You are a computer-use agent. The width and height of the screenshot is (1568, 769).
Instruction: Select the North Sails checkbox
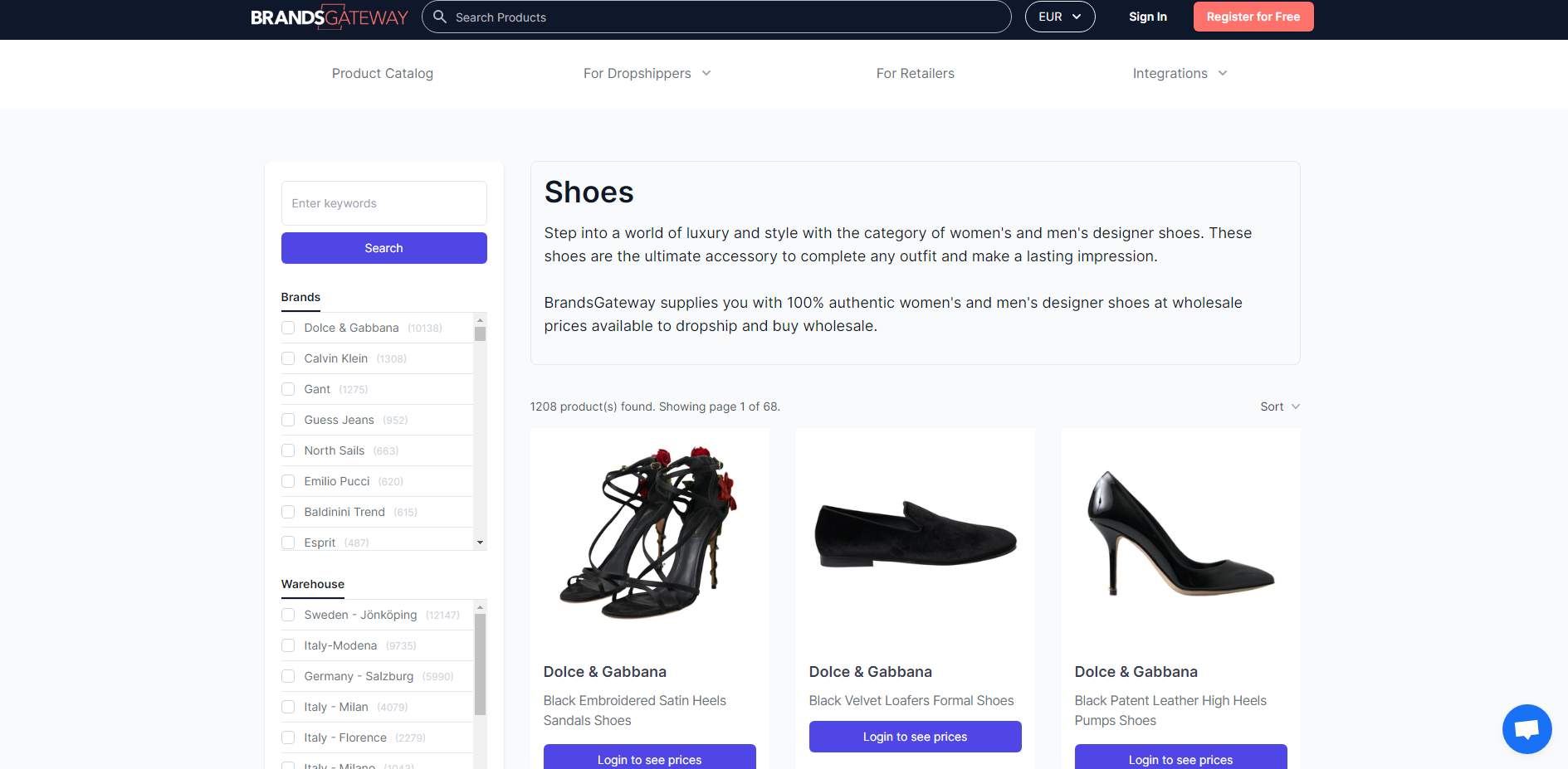point(288,450)
